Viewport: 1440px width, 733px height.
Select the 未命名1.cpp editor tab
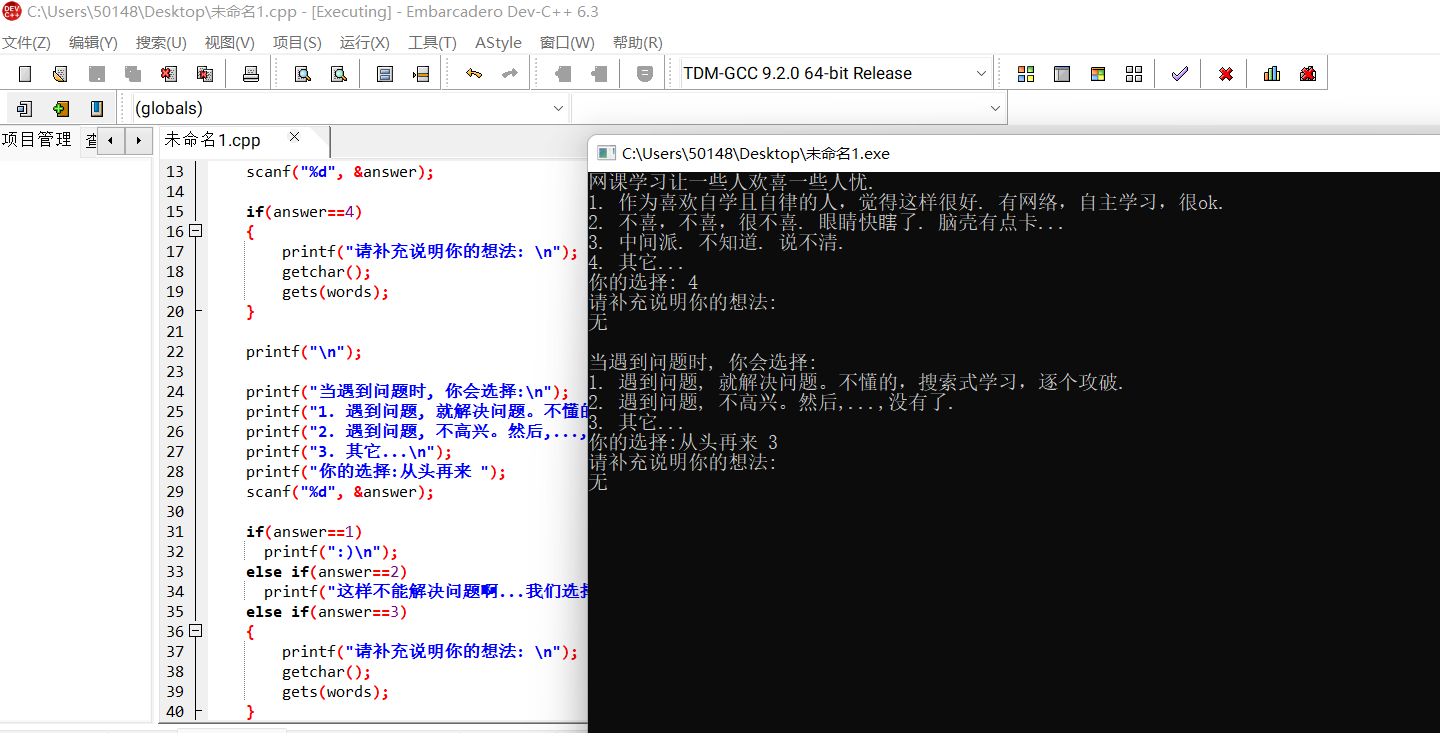212,140
